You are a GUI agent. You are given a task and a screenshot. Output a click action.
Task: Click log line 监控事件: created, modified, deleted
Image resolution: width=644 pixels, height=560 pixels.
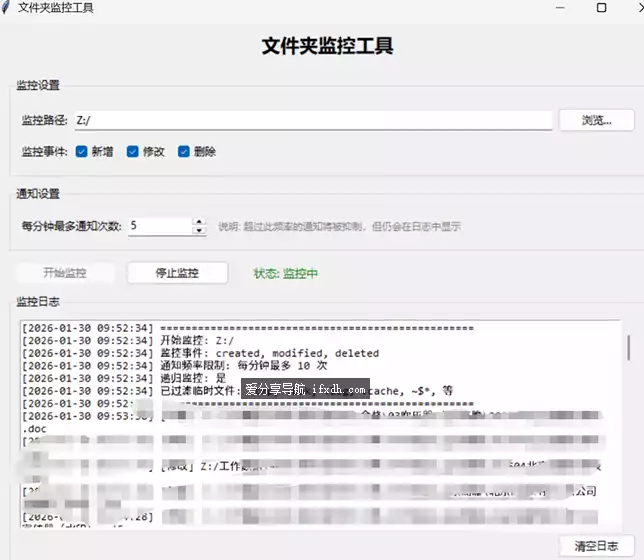pos(200,353)
